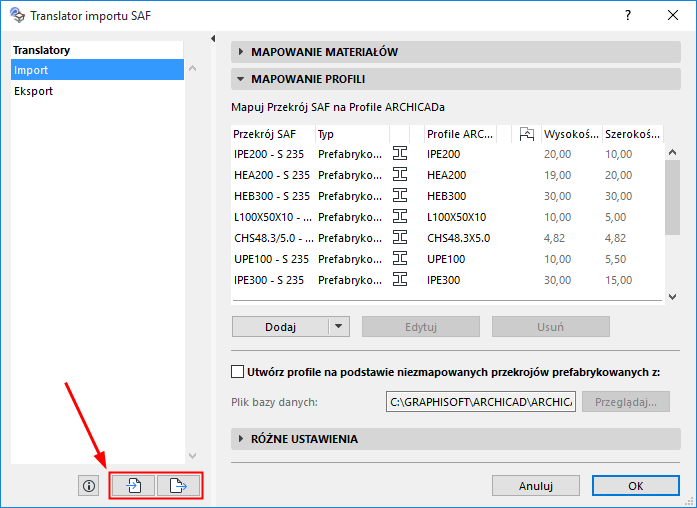Click the profile icon in HEB300 row
The height and width of the screenshot is (508, 697).
[400, 196]
